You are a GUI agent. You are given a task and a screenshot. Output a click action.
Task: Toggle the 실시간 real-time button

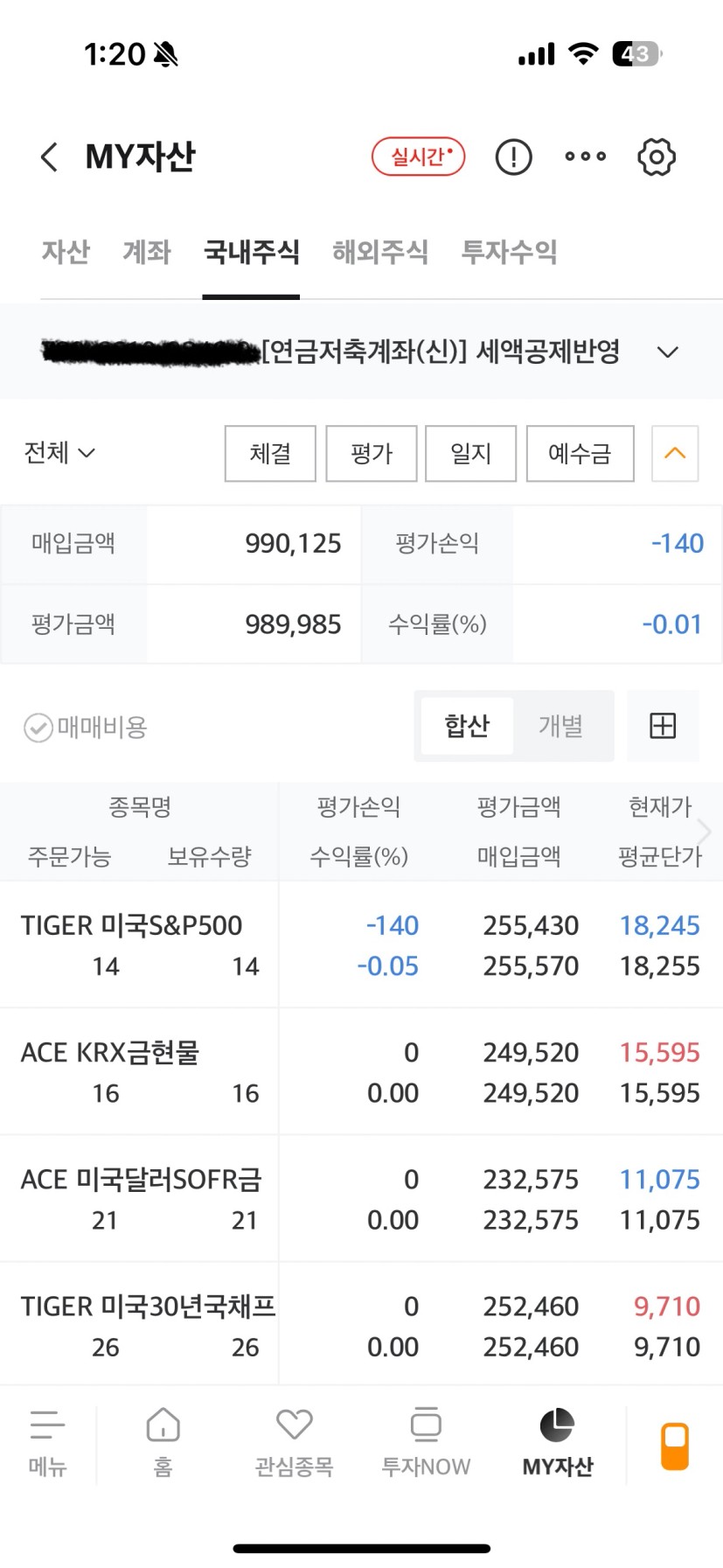click(x=418, y=157)
